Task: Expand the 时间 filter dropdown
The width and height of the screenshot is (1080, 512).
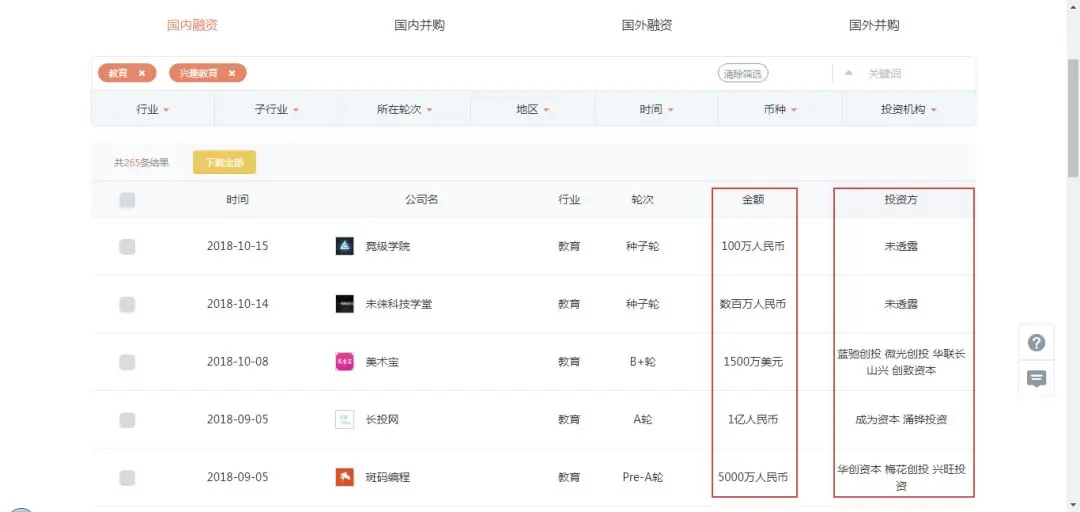Action: [656, 109]
